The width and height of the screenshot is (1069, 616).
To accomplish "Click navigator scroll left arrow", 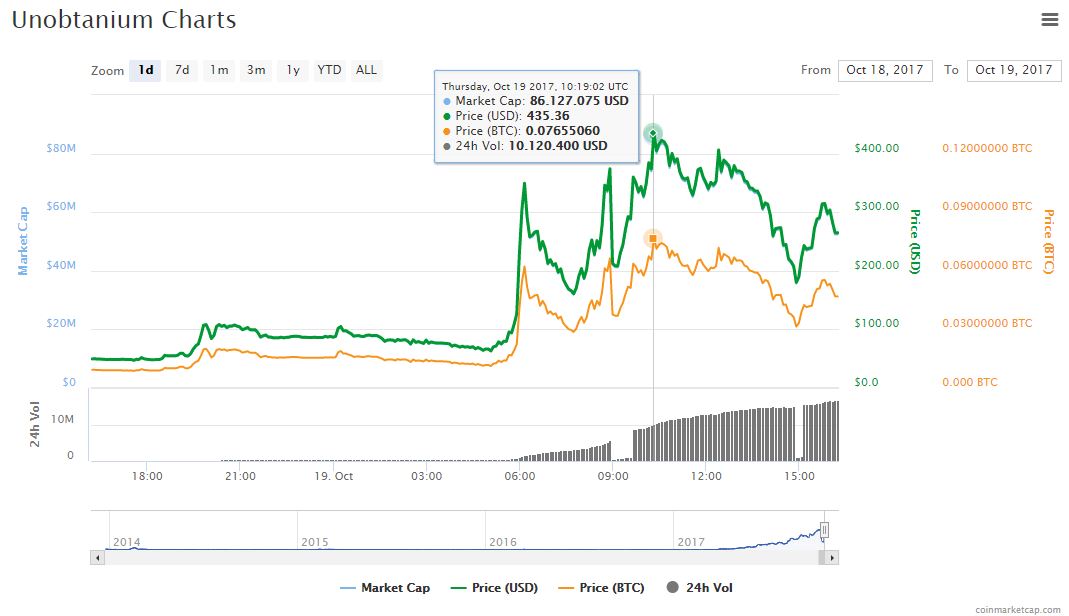I will click(x=97, y=557).
